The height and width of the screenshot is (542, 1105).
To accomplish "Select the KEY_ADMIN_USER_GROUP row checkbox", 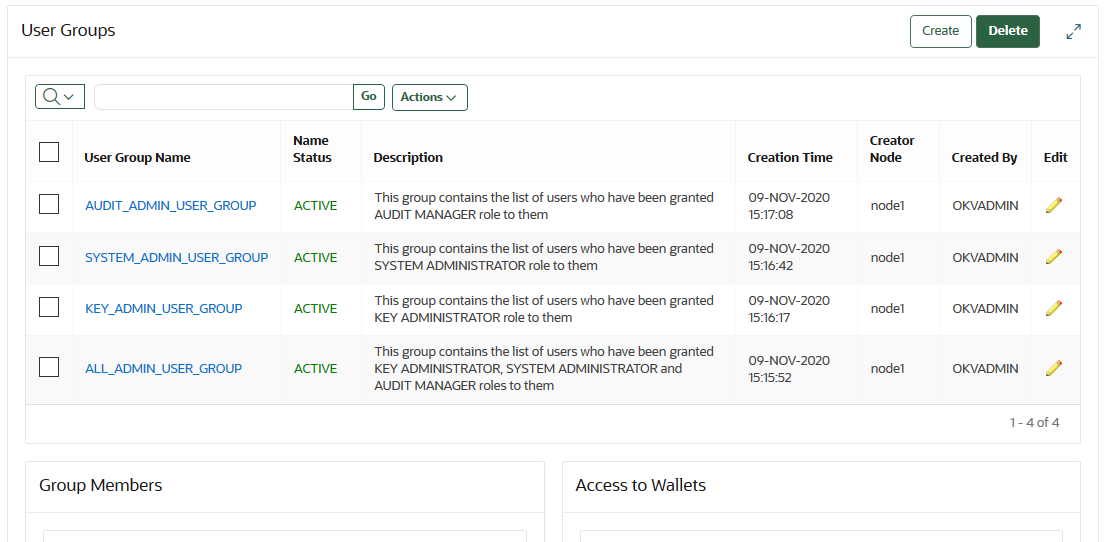I will (49, 307).
